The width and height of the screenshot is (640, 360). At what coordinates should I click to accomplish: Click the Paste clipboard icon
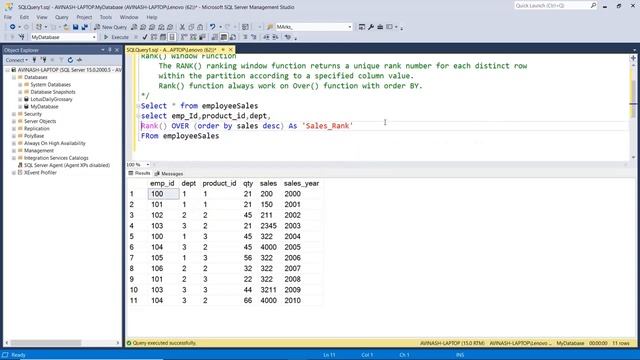pyautogui.click(x=200, y=27)
